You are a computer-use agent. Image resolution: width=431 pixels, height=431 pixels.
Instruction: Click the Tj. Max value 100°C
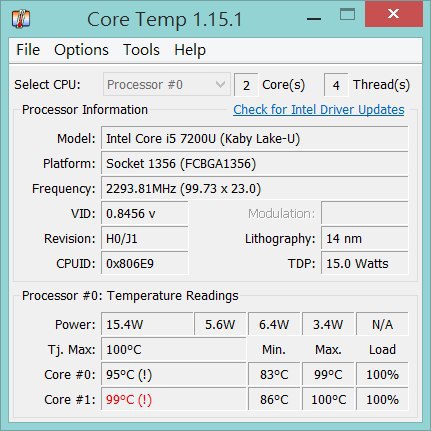coord(173,349)
